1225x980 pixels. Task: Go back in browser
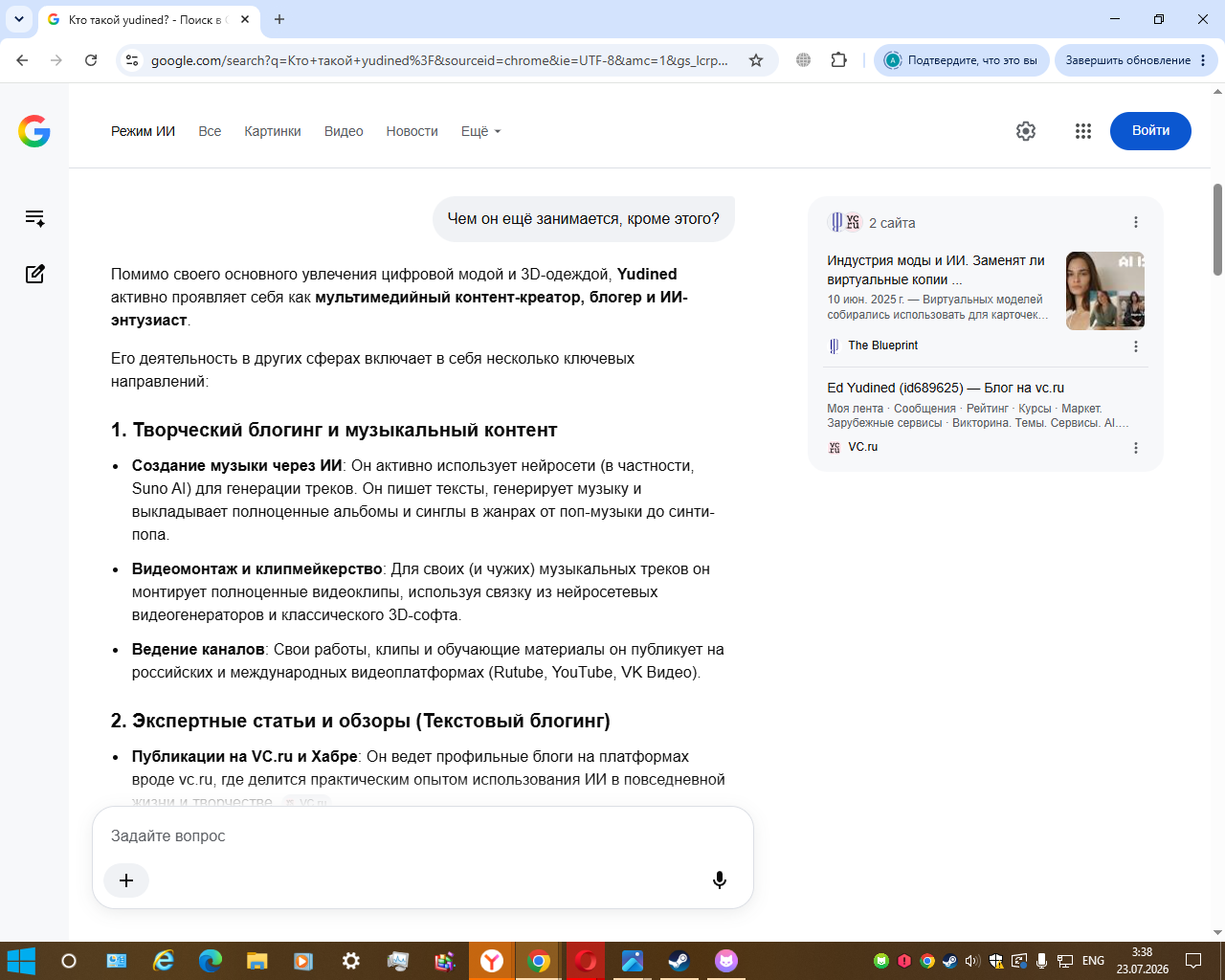[22, 60]
